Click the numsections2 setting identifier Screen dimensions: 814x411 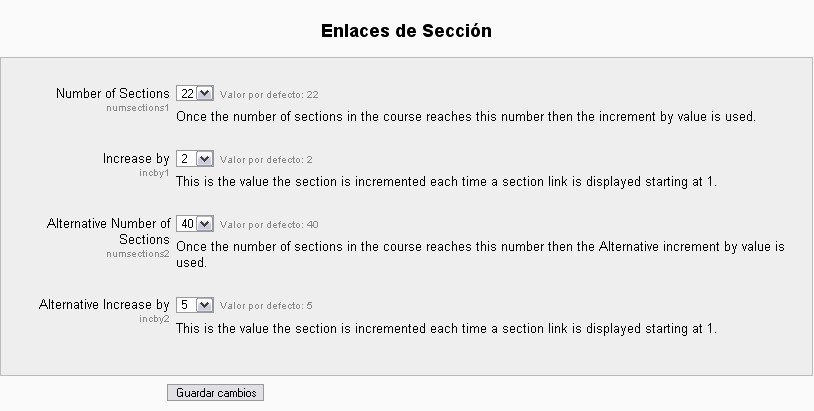click(x=138, y=253)
